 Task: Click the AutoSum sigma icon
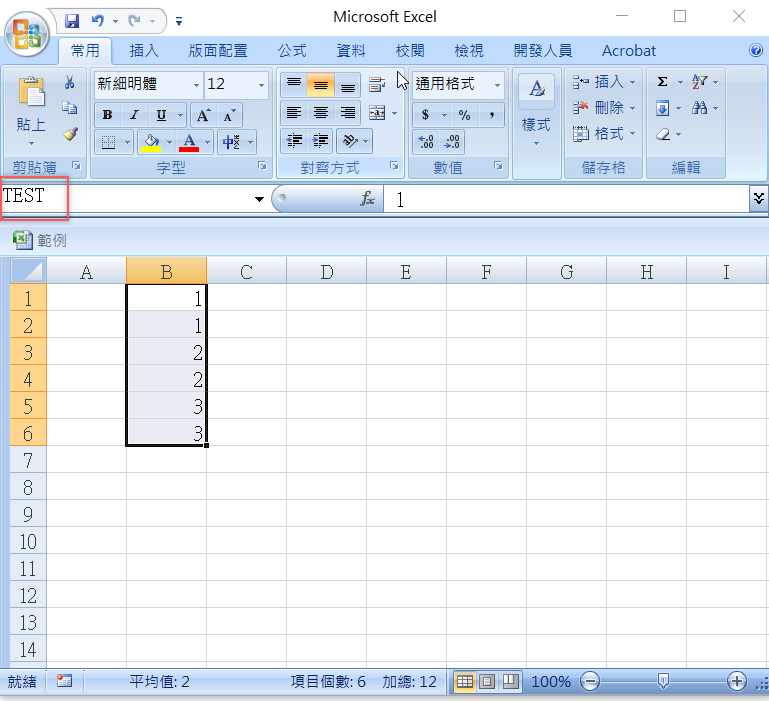tap(662, 82)
